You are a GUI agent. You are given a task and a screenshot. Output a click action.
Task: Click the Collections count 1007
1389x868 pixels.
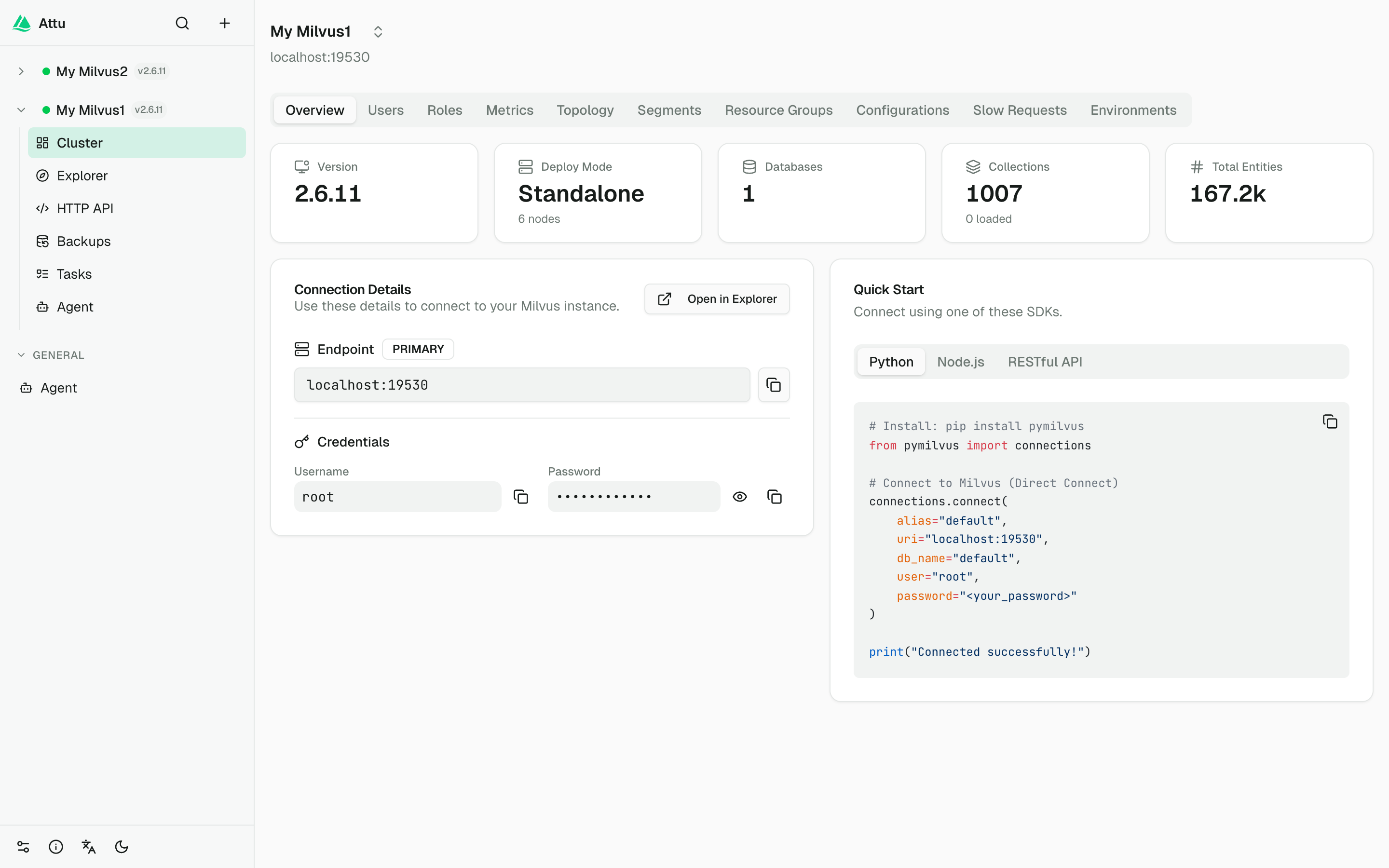click(x=994, y=194)
